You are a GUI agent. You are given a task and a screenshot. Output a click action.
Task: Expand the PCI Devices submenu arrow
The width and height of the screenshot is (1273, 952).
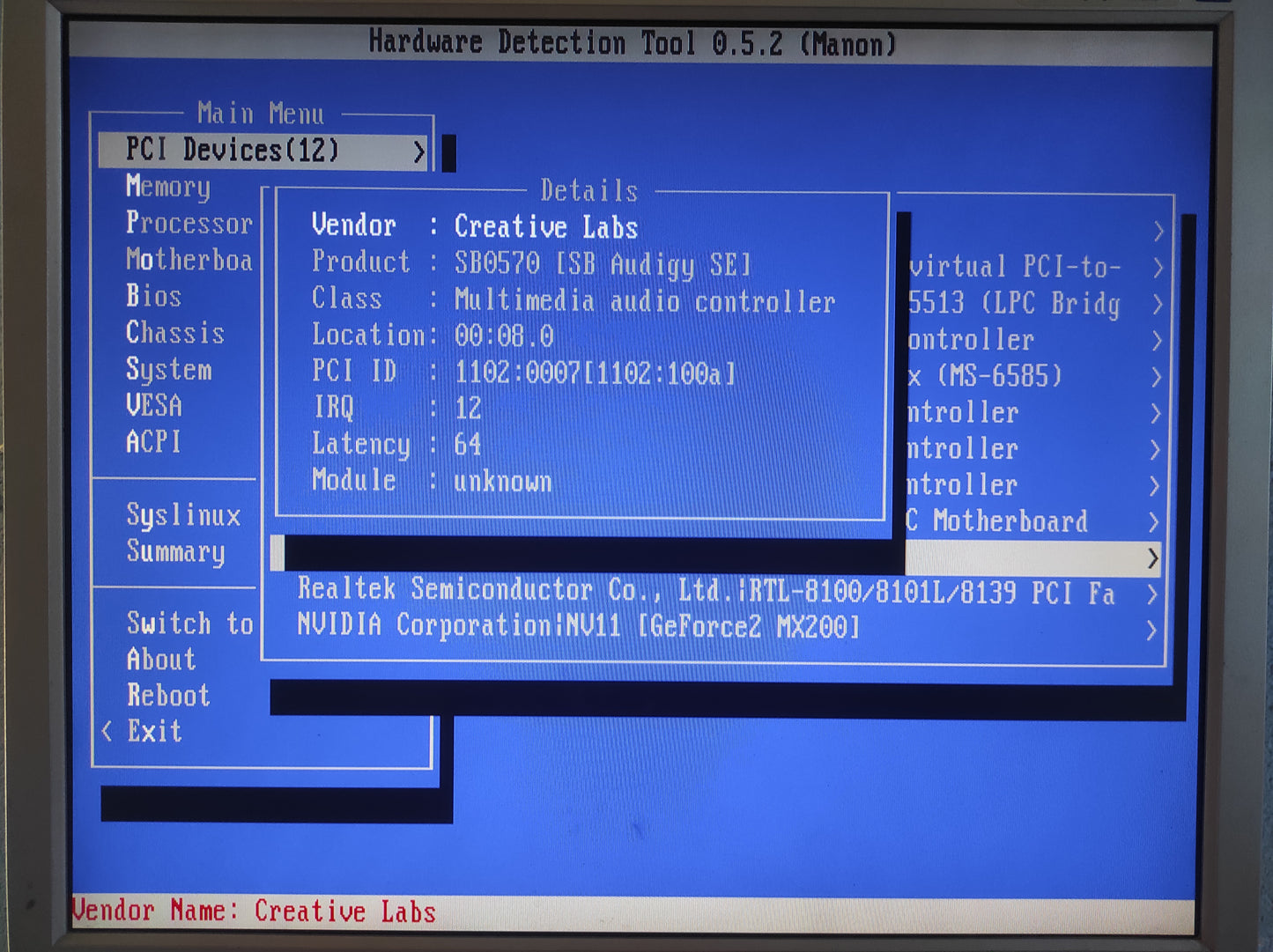point(419,151)
